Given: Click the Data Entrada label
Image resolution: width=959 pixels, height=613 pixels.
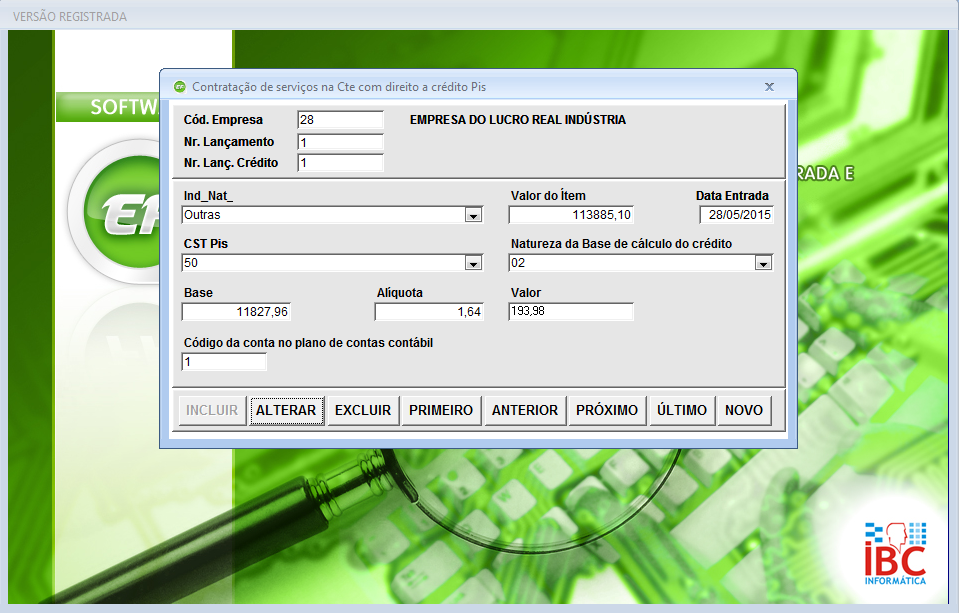Looking at the screenshot, I should 732,196.
